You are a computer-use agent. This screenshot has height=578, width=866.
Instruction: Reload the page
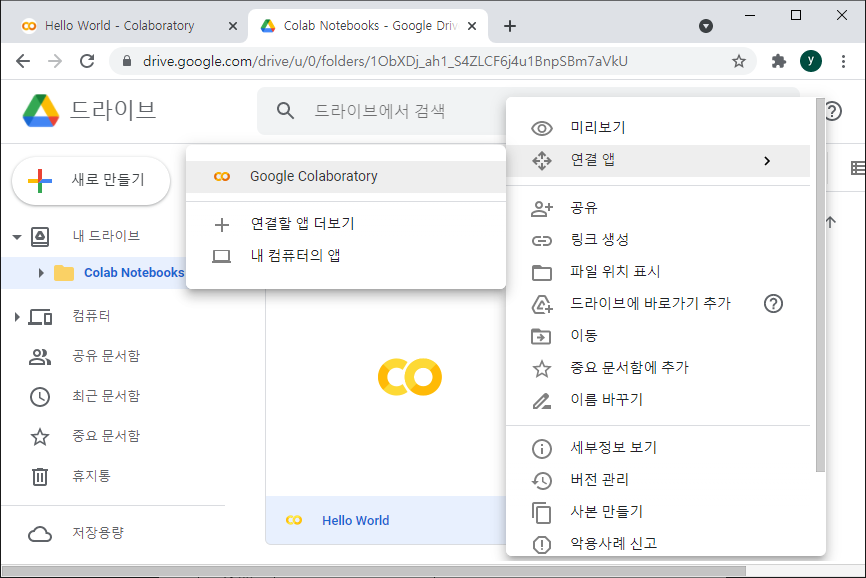click(x=87, y=61)
